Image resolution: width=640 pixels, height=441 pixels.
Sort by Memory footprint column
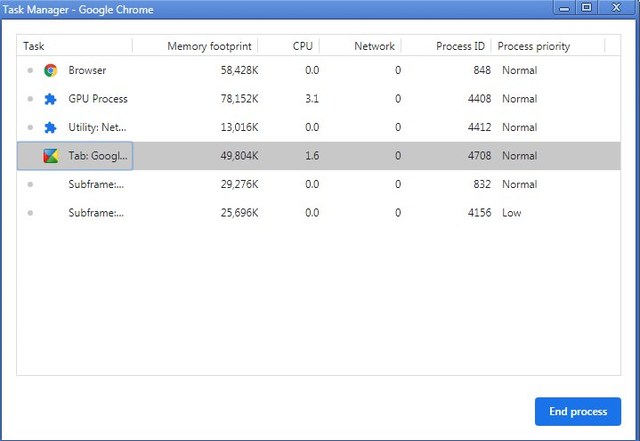click(210, 46)
